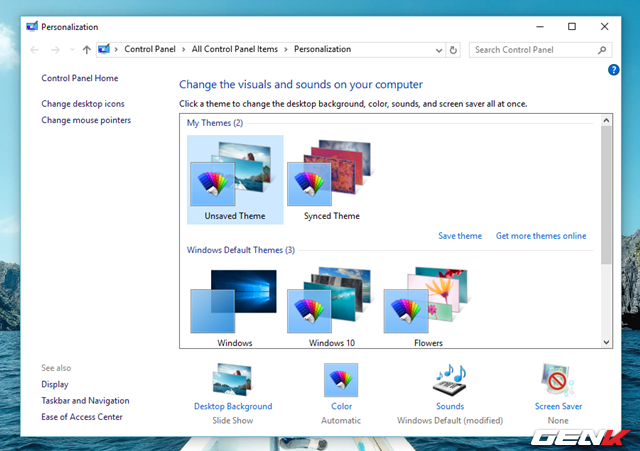Open the Color settings icon
Image resolution: width=640 pixels, height=451 pixels.
[341, 380]
